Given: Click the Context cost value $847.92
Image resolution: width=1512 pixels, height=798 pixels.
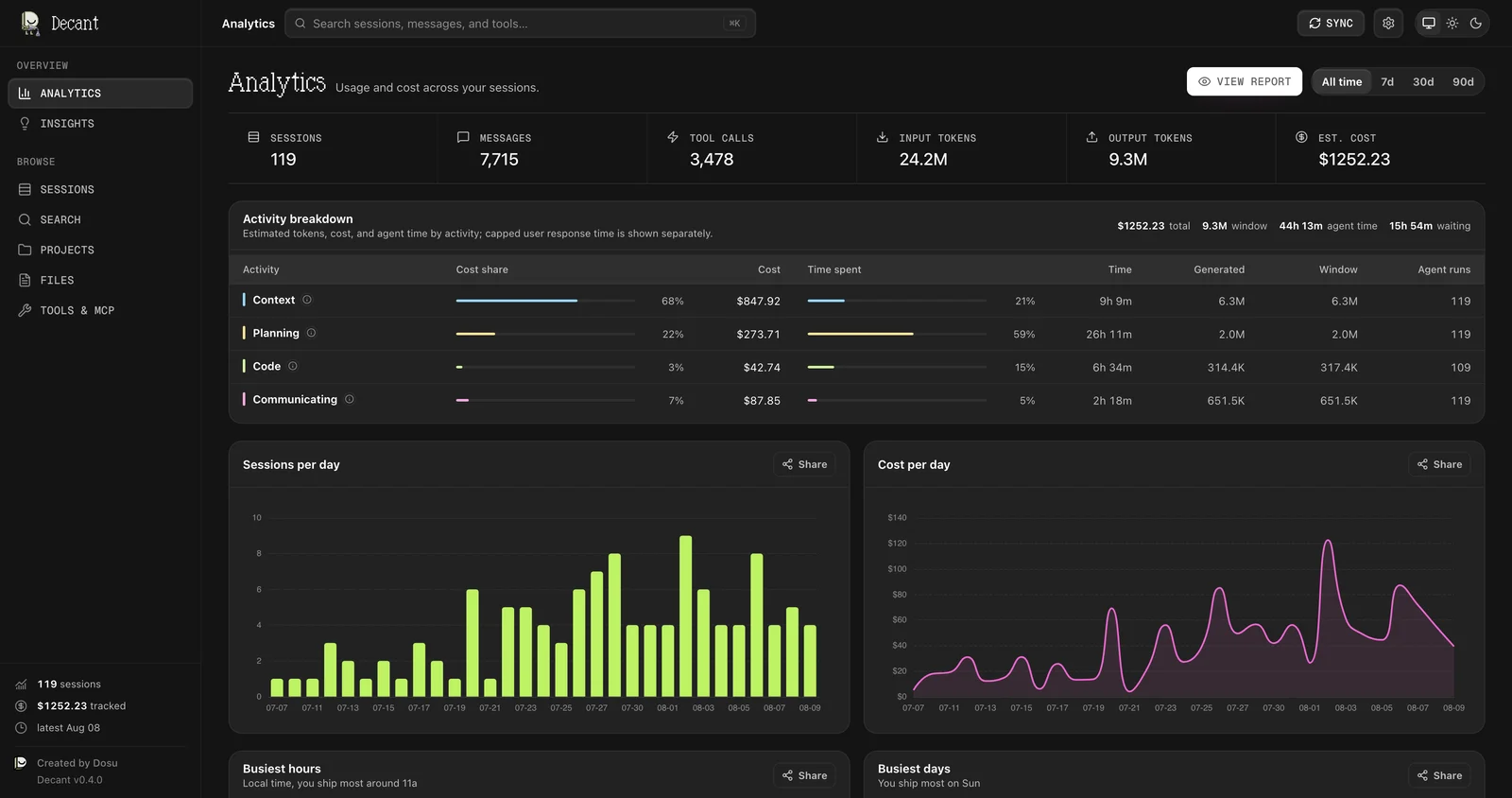Looking at the screenshot, I should (x=759, y=302).
